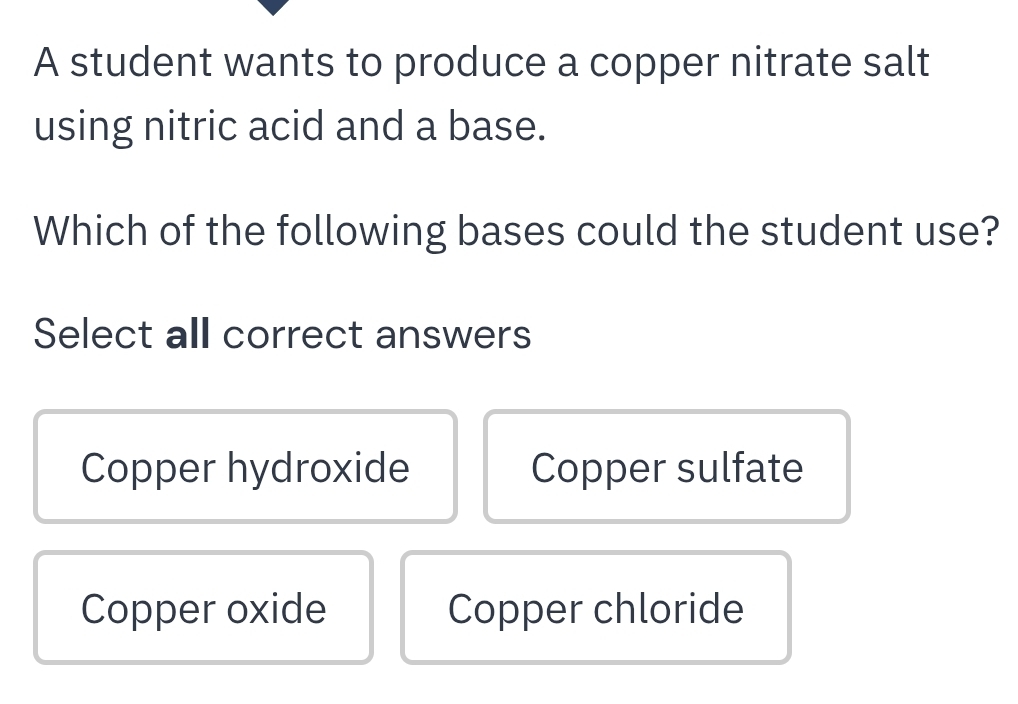This screenshot has height=704, width=1018.
Task: Choose Copper oxide as an answer
Action: click(203, 608)
